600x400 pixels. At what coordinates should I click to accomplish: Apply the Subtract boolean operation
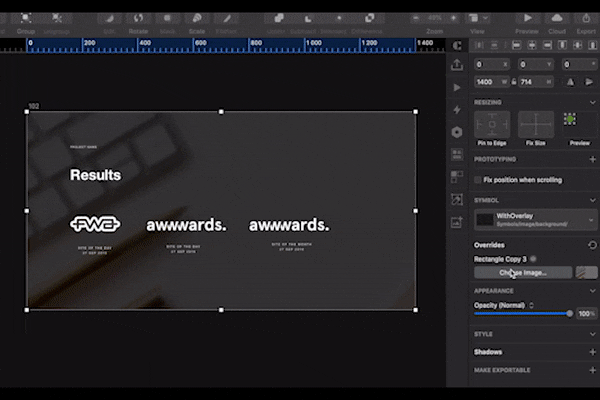coord(308,18)
